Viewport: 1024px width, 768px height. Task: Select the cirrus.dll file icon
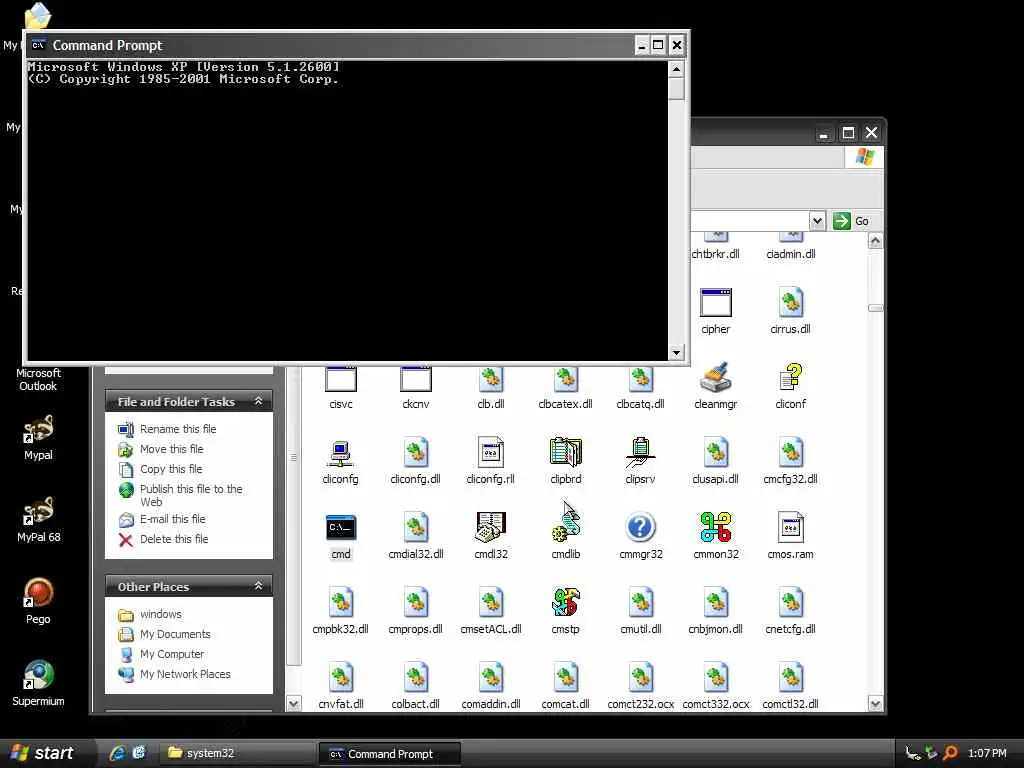tap(790, 302)
